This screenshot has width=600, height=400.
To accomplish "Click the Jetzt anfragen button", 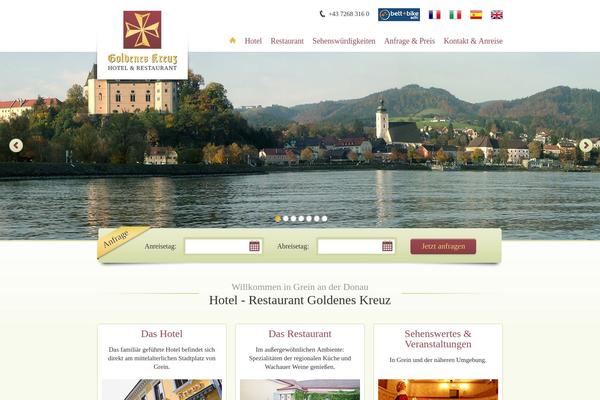I will [x=443, y=246].
